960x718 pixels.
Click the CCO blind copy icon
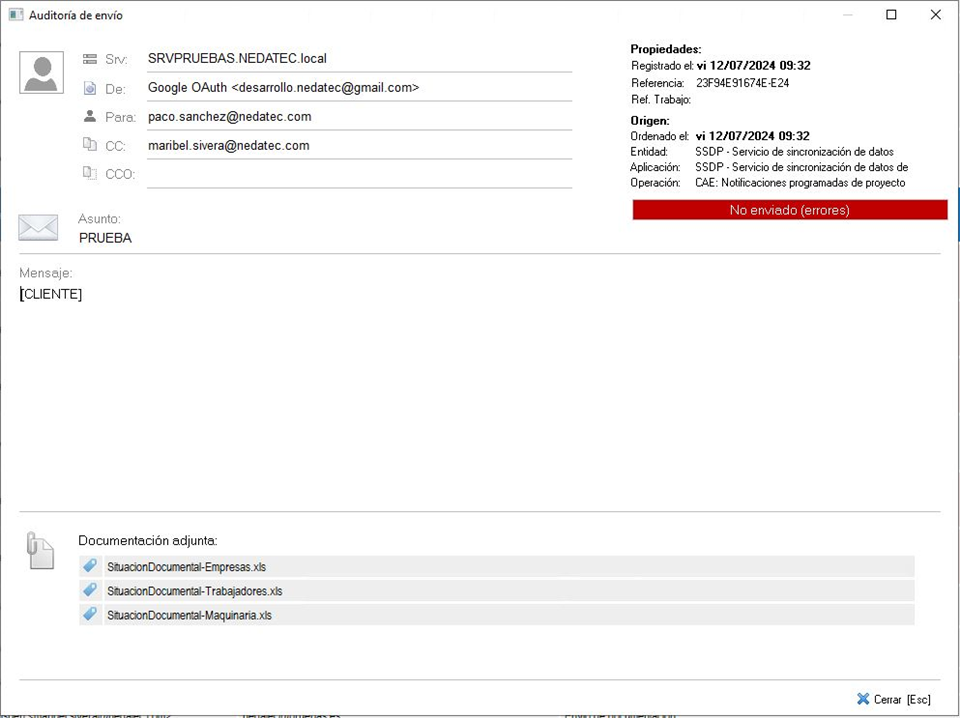pos(90,173)
